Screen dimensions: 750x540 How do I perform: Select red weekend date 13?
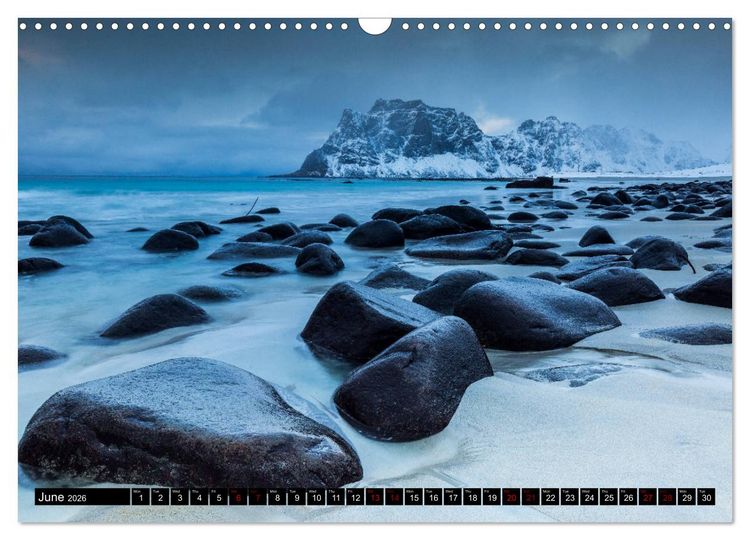375,496
